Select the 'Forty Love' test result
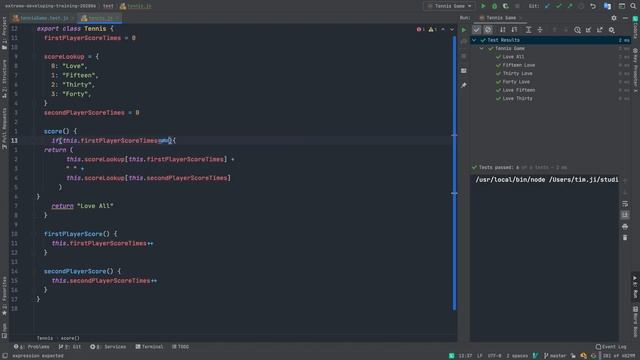This screenshot has height=360, width=640. tap(516, 82)
